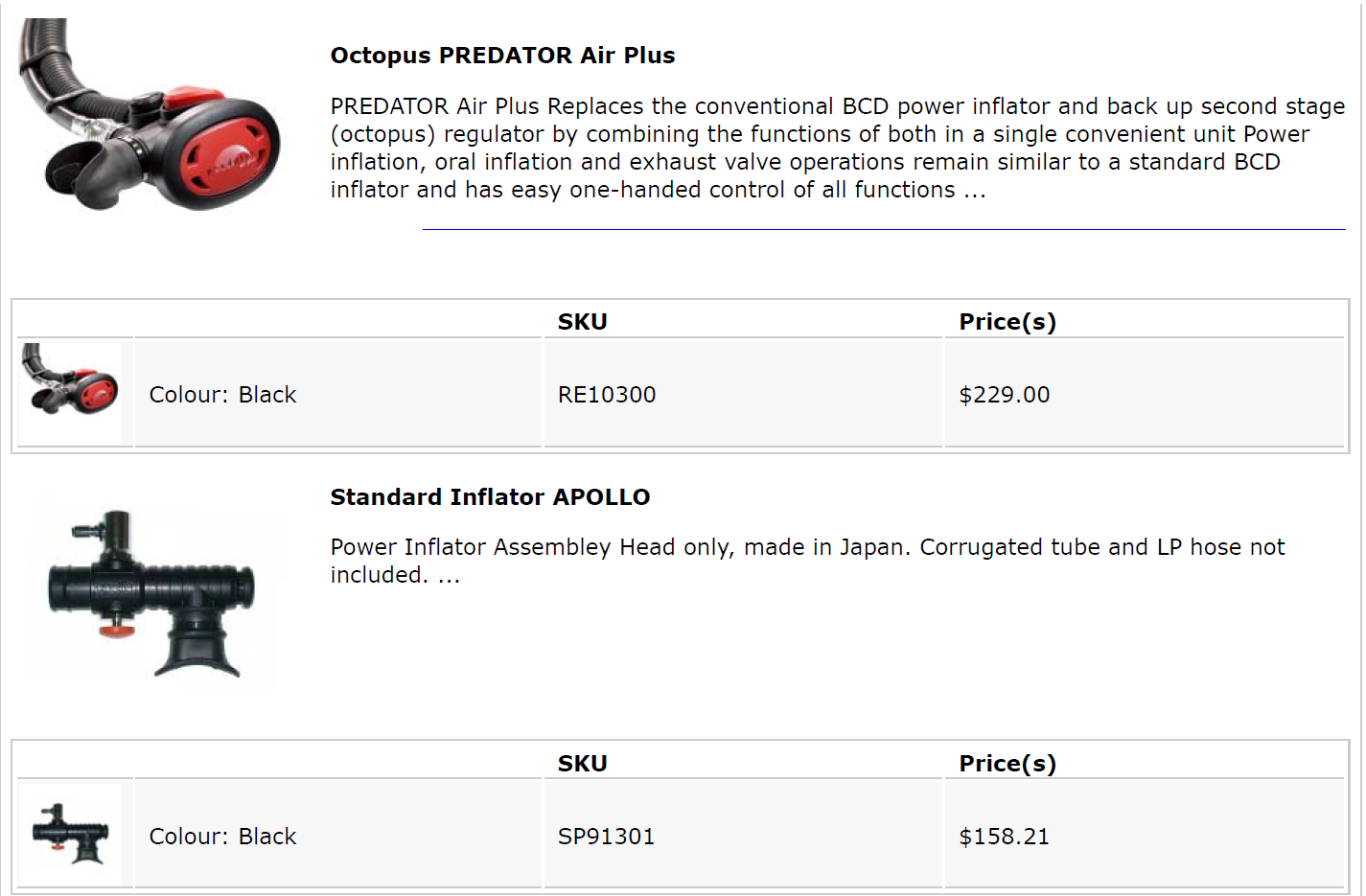Click the PREDATOR Air Plus description paragraph
Viewport: 1366px width, 896px height.
838,148
